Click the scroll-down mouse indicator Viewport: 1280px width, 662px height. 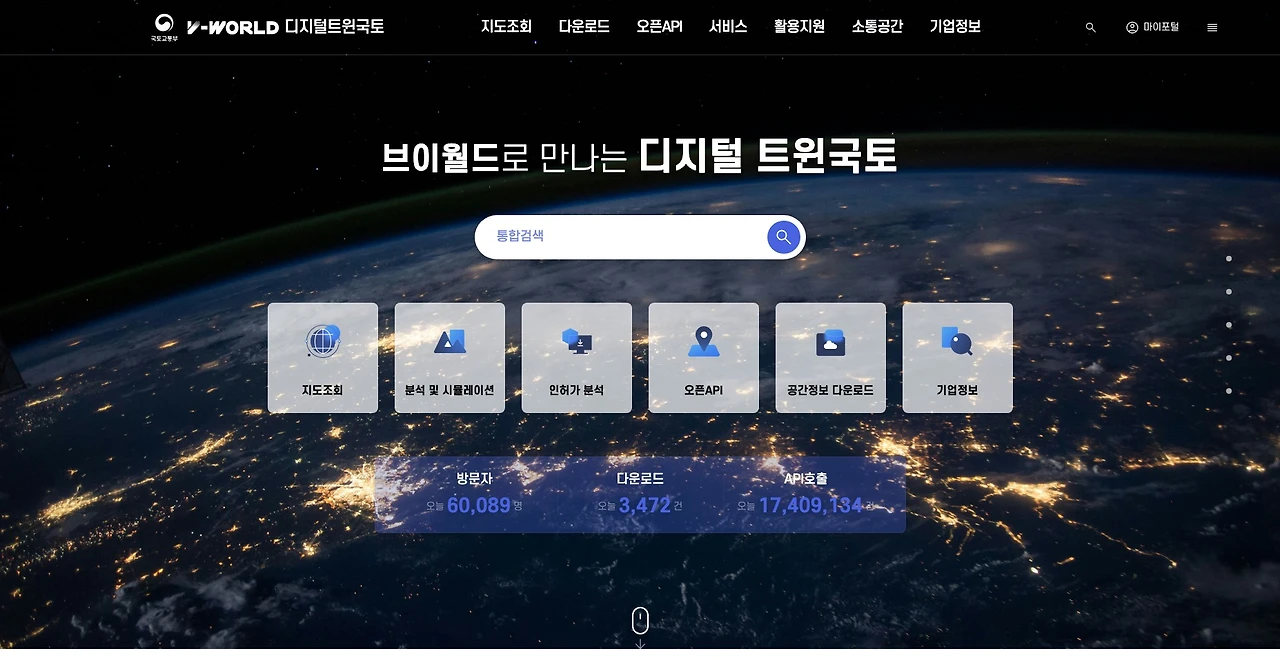[x=639, y=620]
